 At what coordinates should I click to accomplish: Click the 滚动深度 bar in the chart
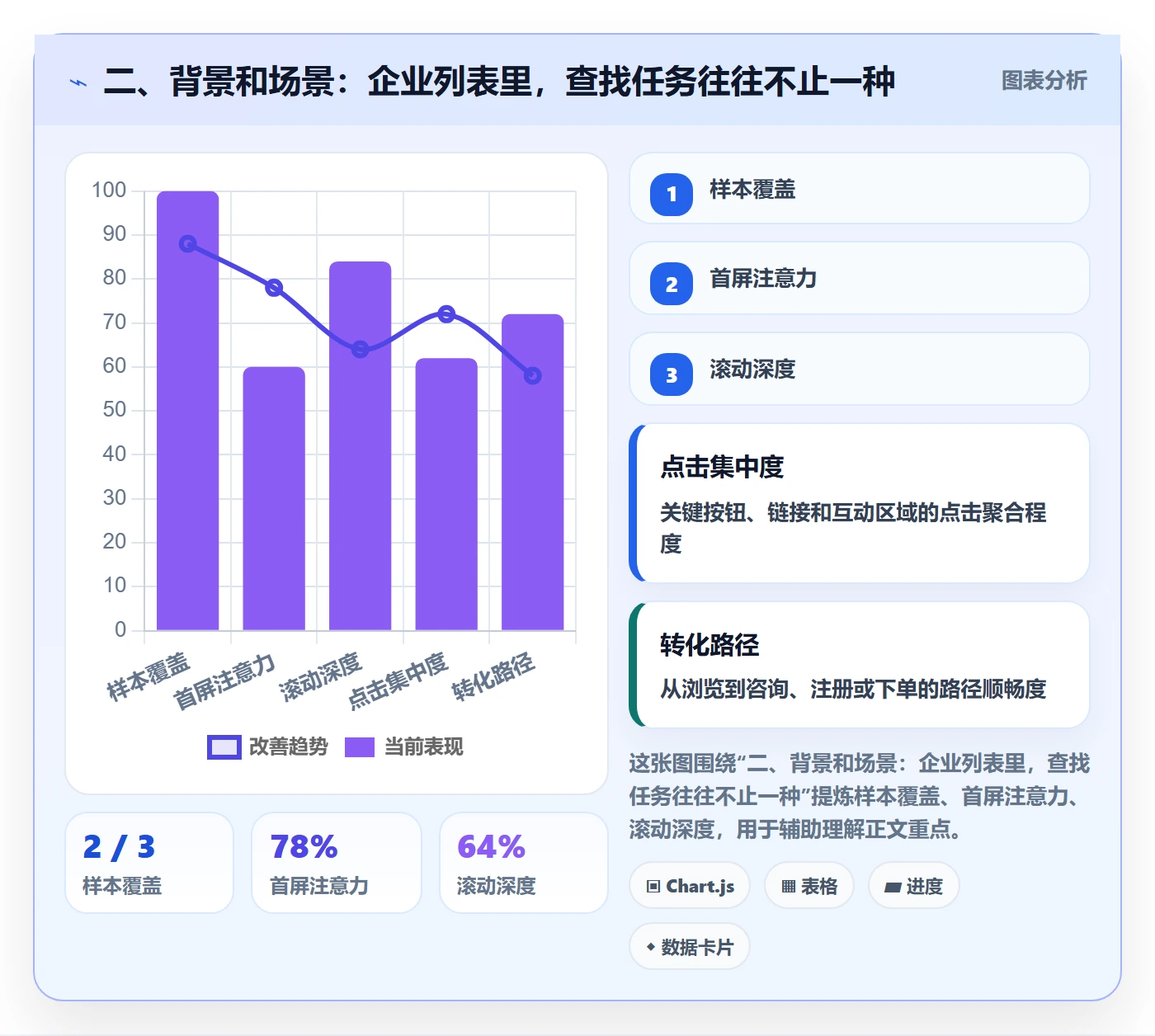(361, 445)
